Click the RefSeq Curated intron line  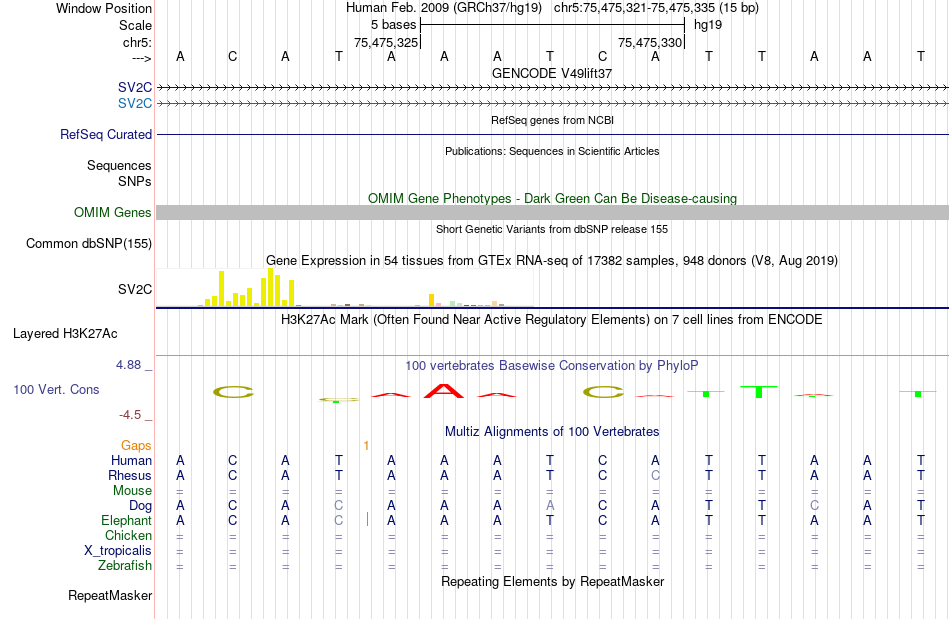552,134
